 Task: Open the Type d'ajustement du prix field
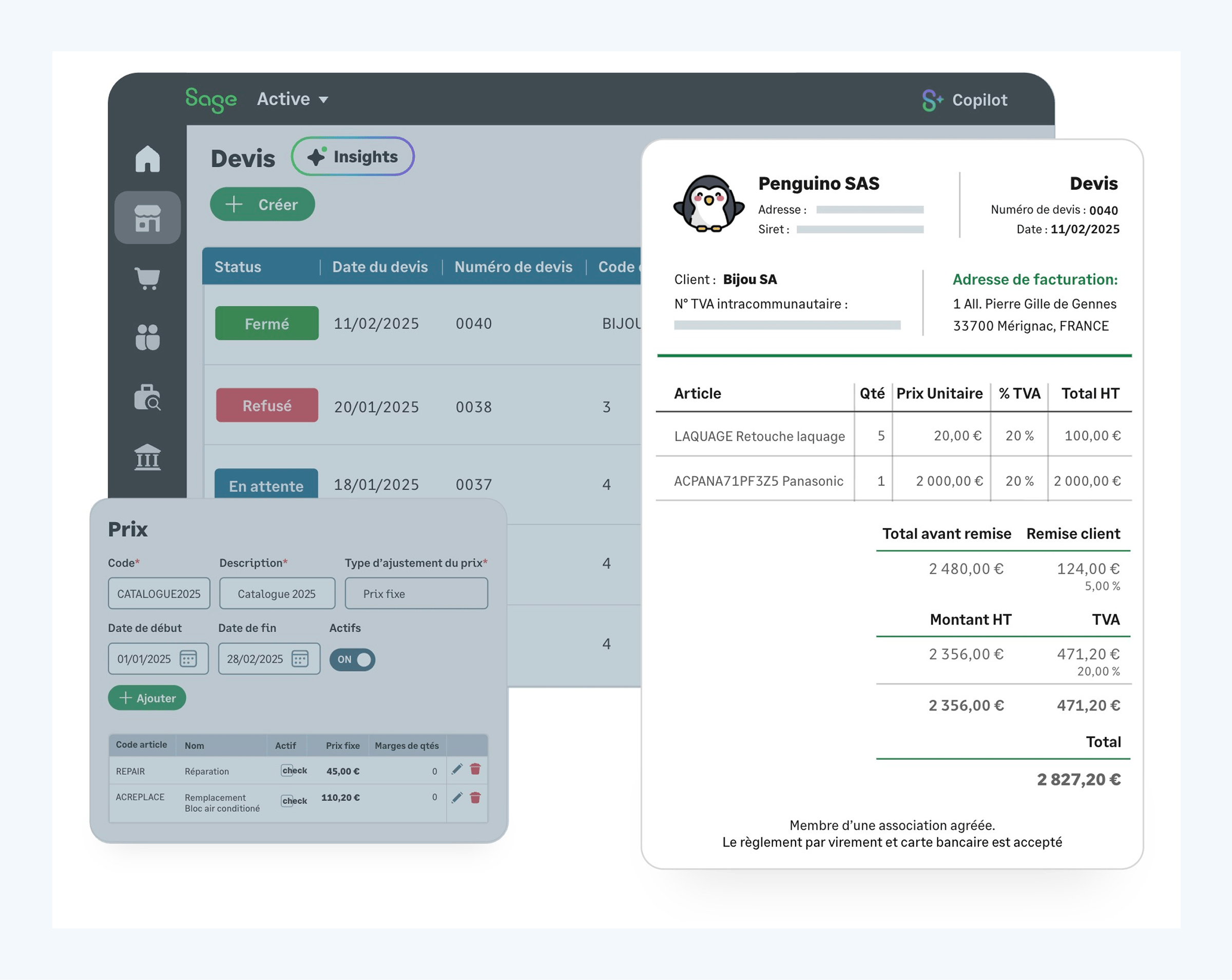(416, 593)
